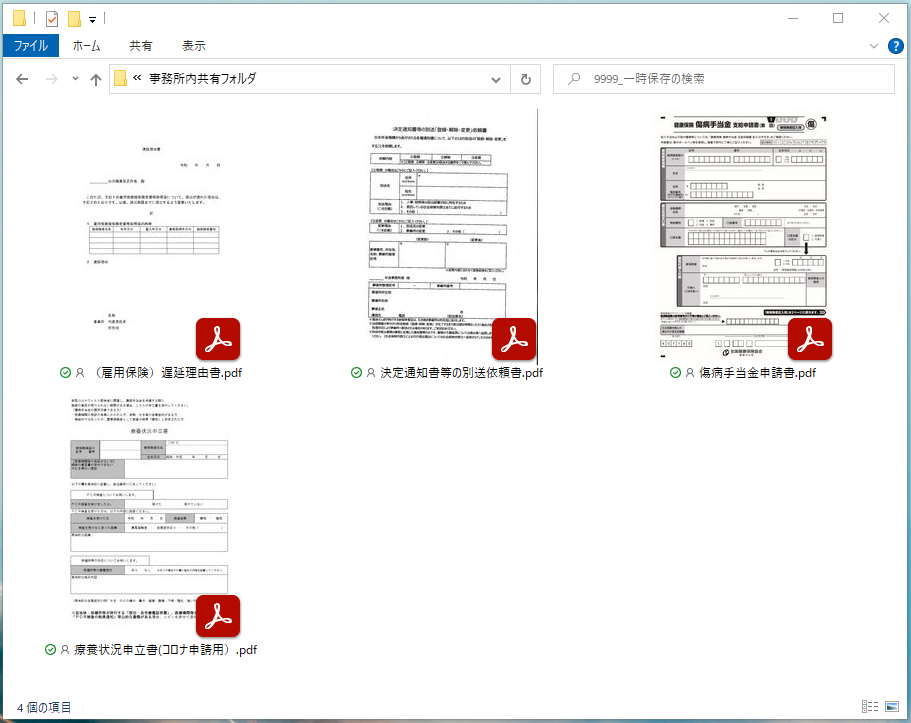Open the 傷病手当金申請書.pdf file thumbnail
911x723 pixels.
click(x=743, y=232)
